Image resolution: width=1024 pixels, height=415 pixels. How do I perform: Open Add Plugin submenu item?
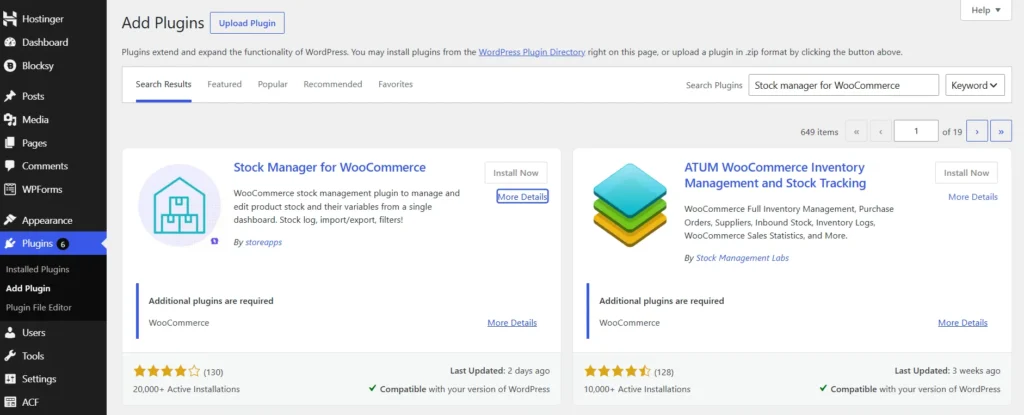tap(28, 288)
